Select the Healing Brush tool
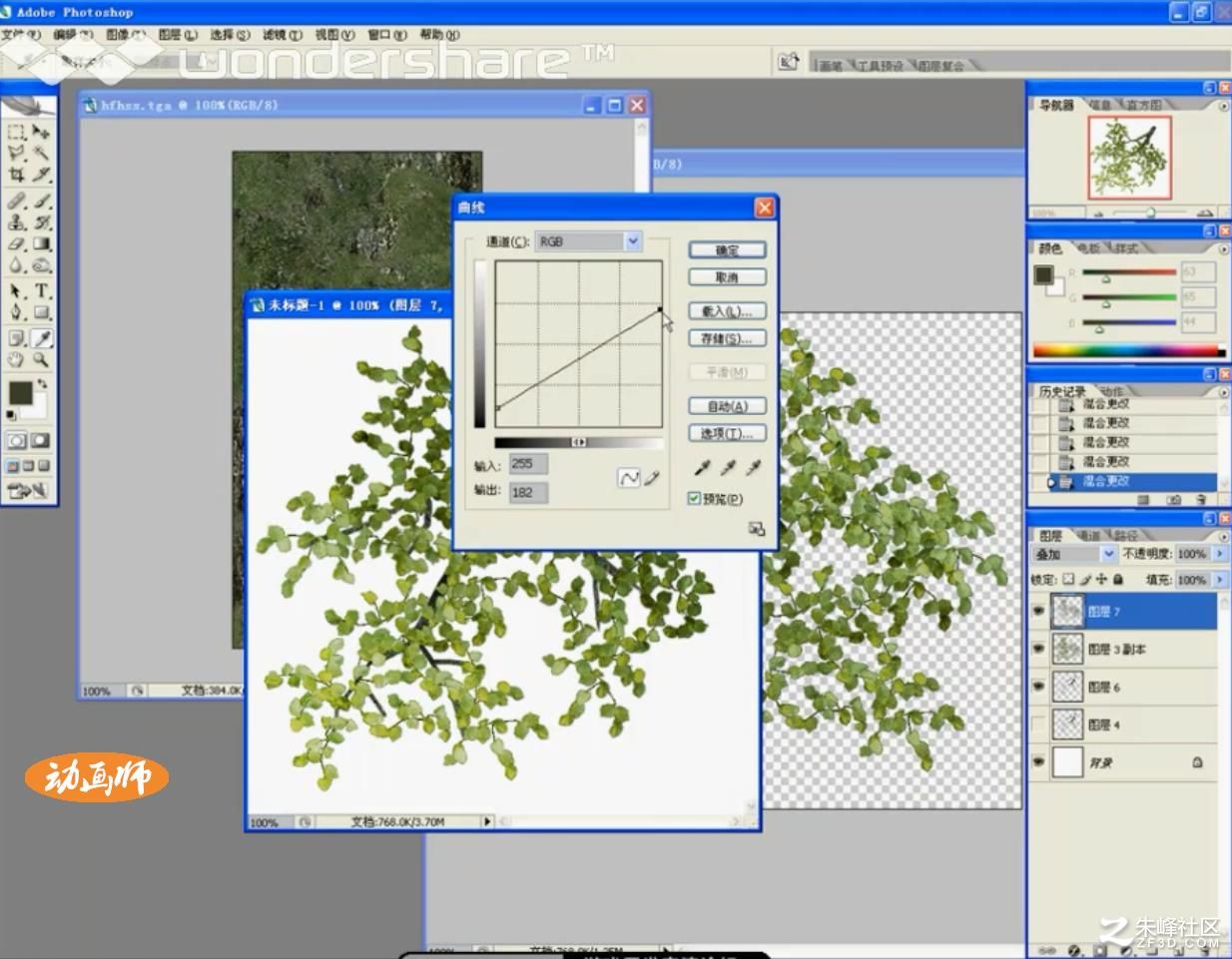This screenshot has height=959, width=1232. coord(17,201)
